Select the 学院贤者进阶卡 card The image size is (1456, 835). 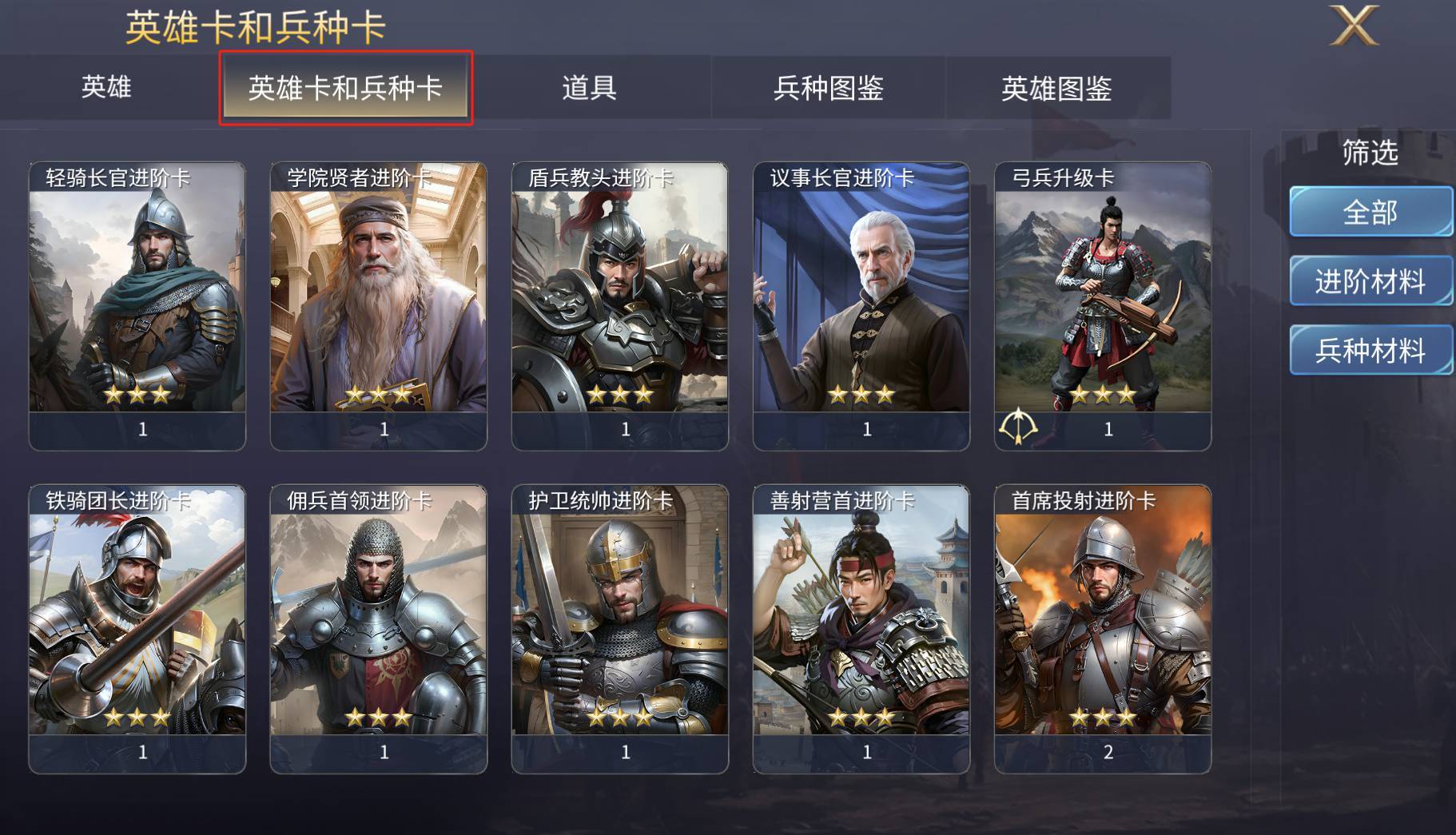click(x=379, y=306)
